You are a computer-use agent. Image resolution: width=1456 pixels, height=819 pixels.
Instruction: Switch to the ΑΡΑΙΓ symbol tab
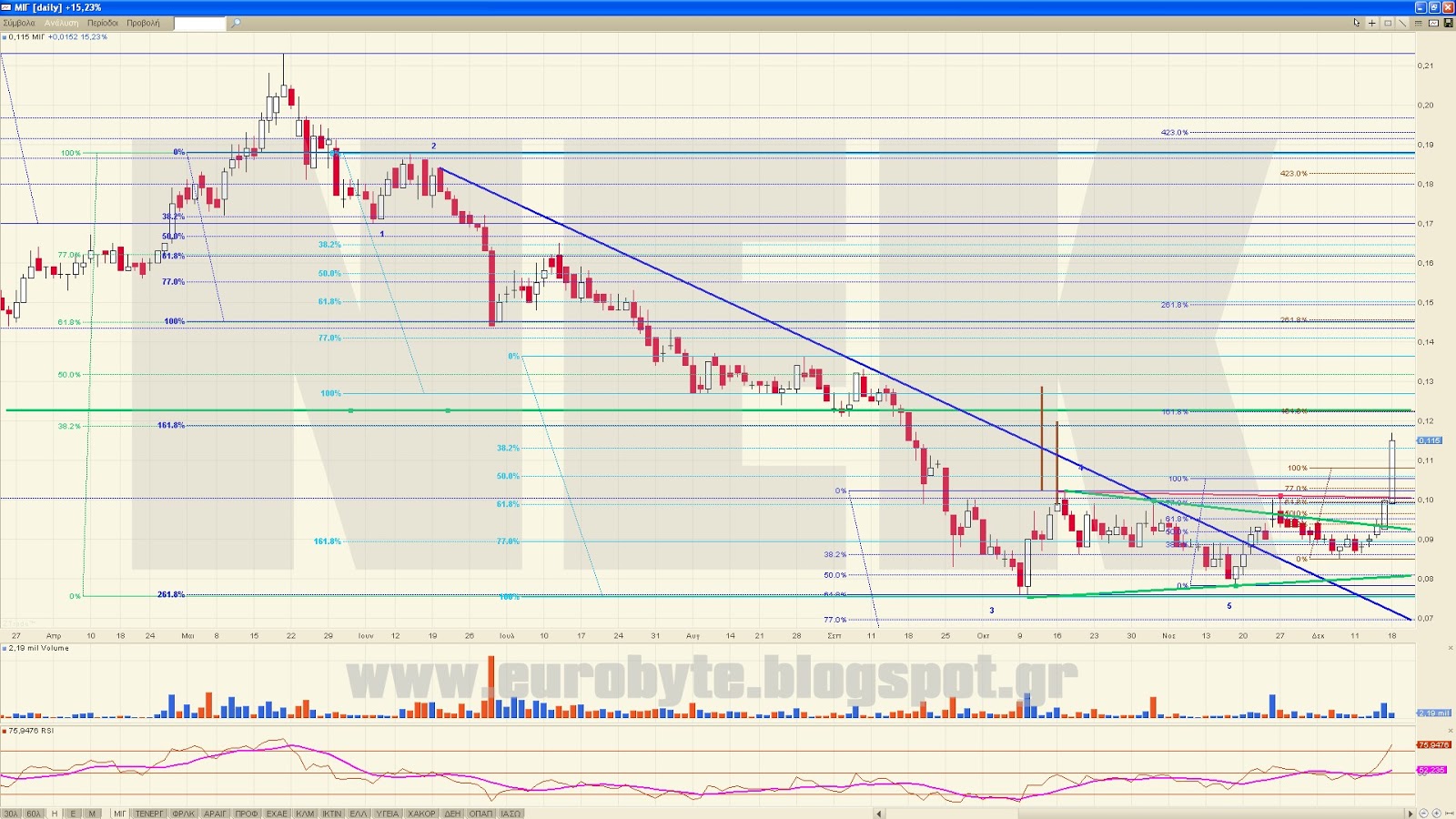pos(216,814)
